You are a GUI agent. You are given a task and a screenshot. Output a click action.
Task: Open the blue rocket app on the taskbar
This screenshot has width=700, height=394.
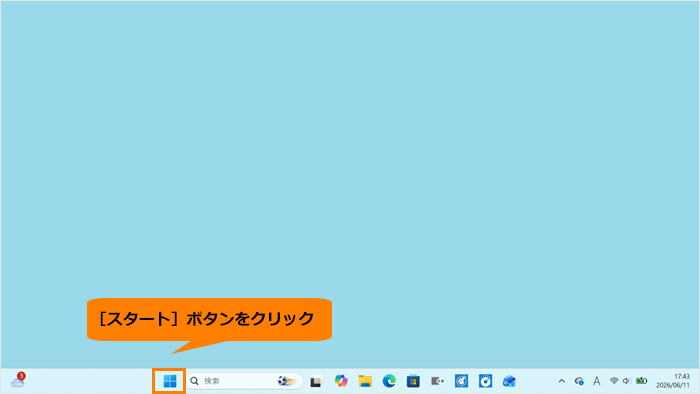click(461, 381)
